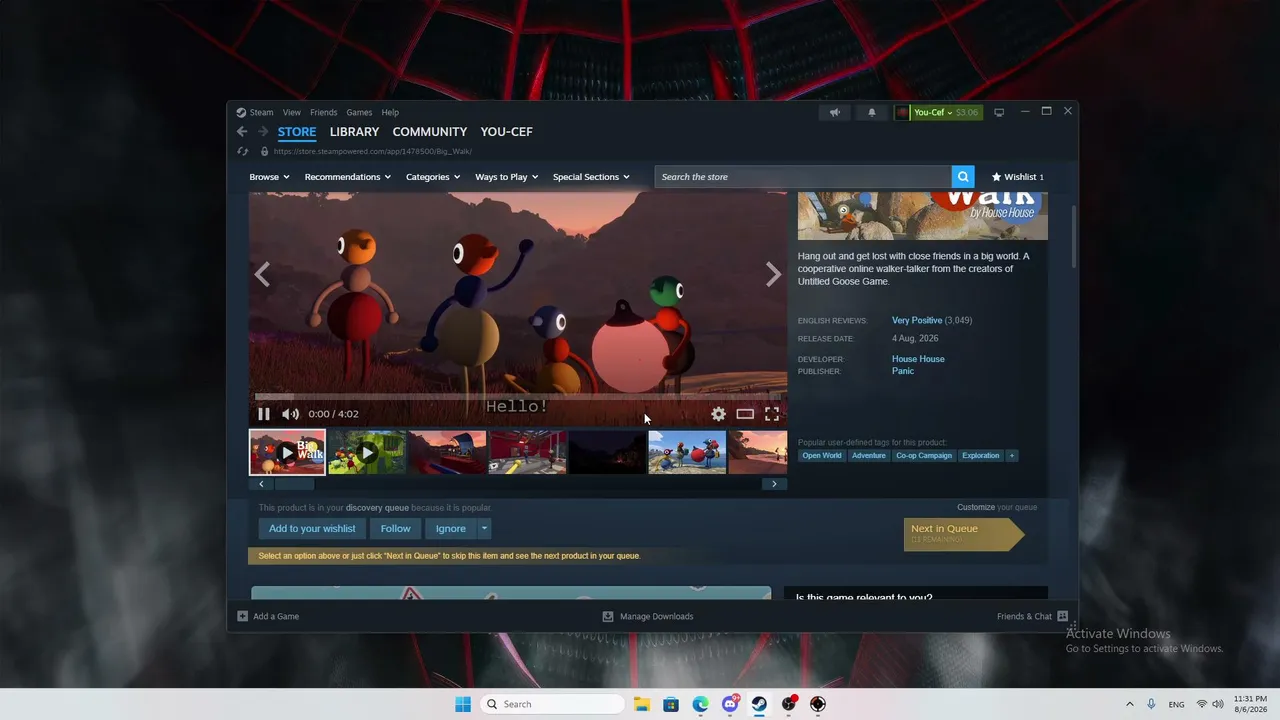Expand more tags with the plus button
Viewport: 1280px width, 720px height.
coord(1012,456)
